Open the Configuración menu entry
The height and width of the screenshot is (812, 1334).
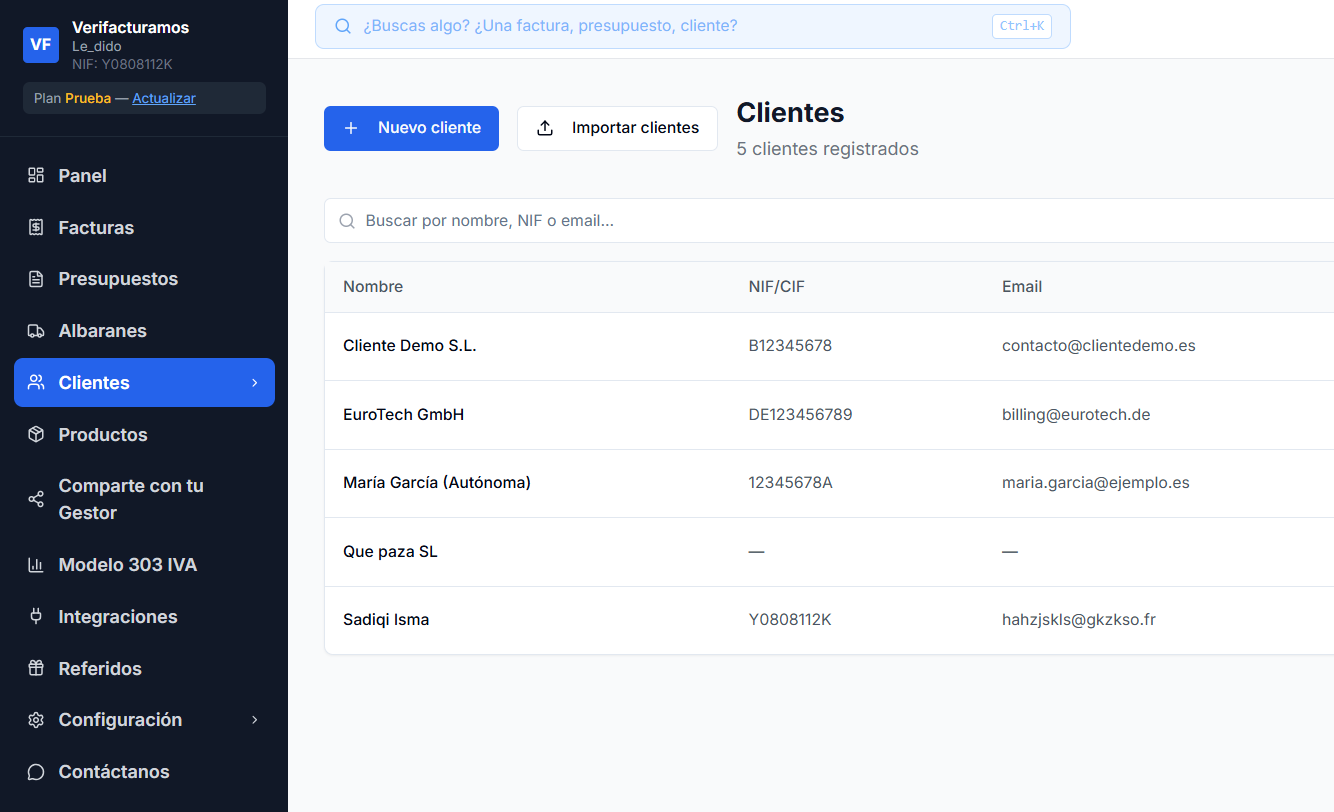click(120, 719)
